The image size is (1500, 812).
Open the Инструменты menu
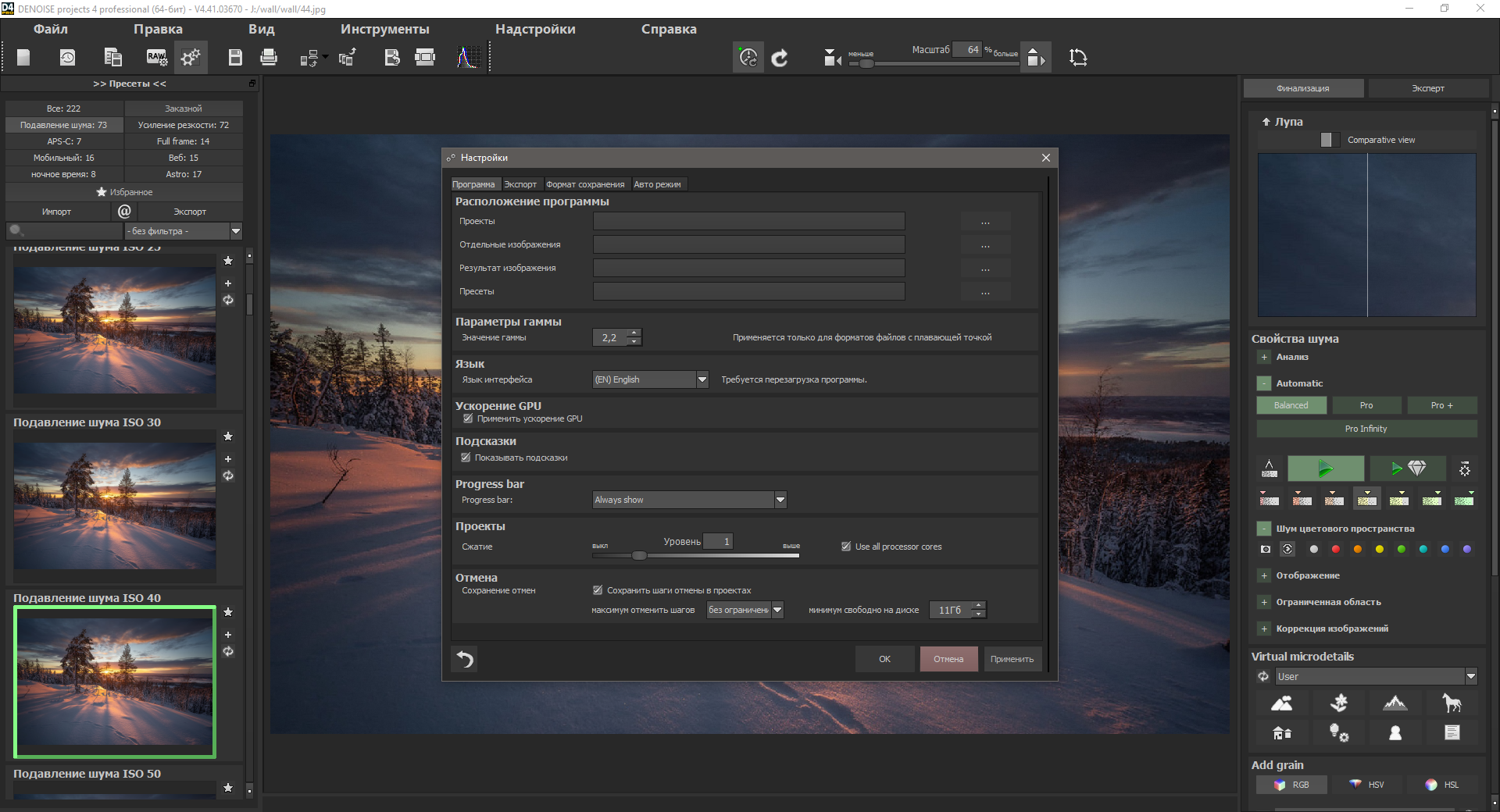pyautogui.click(x=385, y=29)
